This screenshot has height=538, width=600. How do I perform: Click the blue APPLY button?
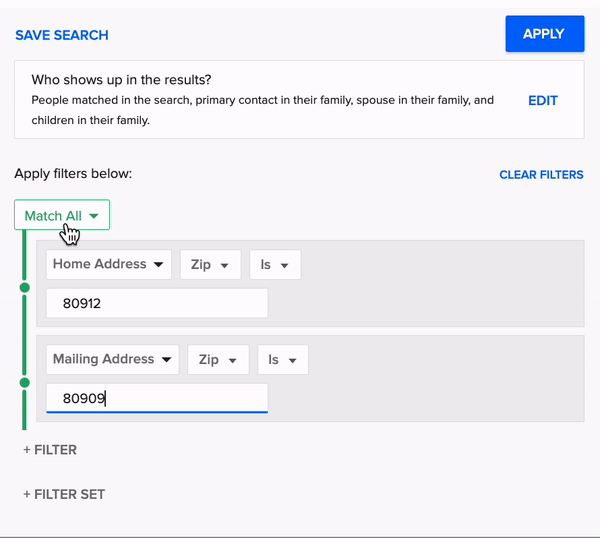pyautogui.click(x=544, y=34)
